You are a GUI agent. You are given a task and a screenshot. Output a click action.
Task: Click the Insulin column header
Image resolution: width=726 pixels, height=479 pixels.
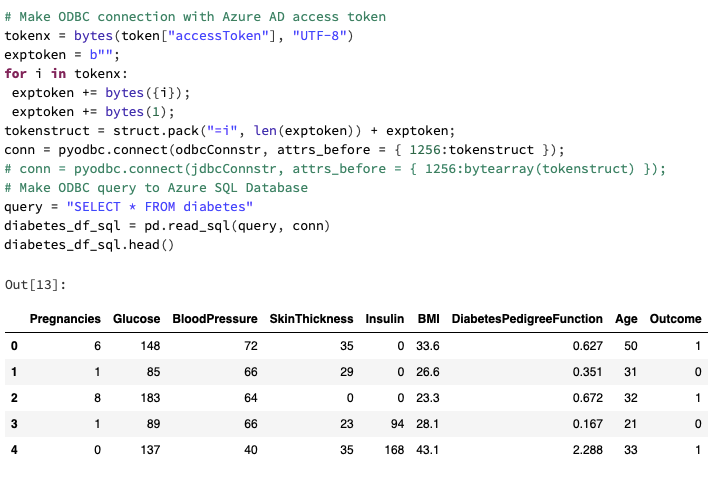pos(385,319)
